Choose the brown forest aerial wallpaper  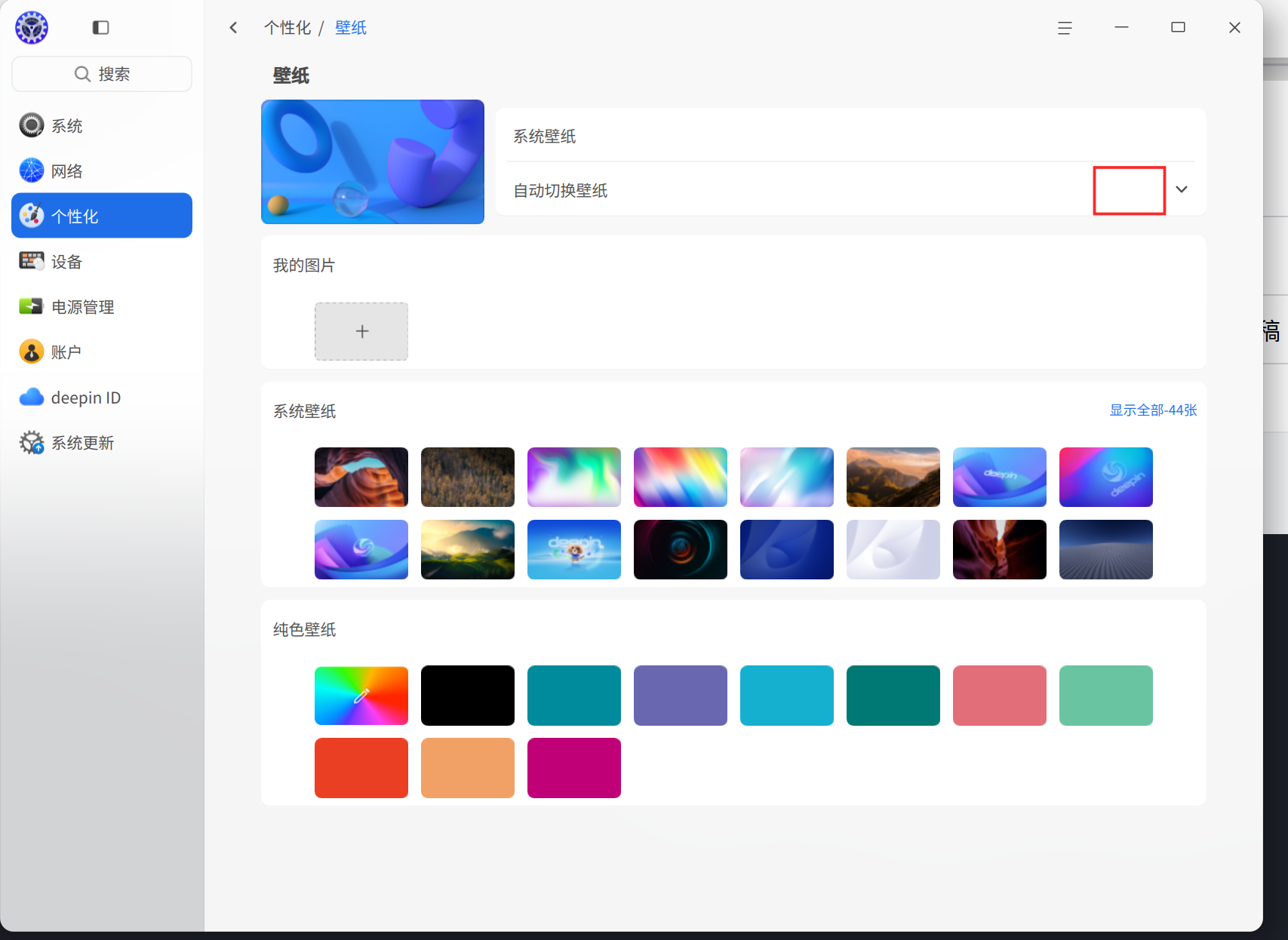(x=468, y=477)
